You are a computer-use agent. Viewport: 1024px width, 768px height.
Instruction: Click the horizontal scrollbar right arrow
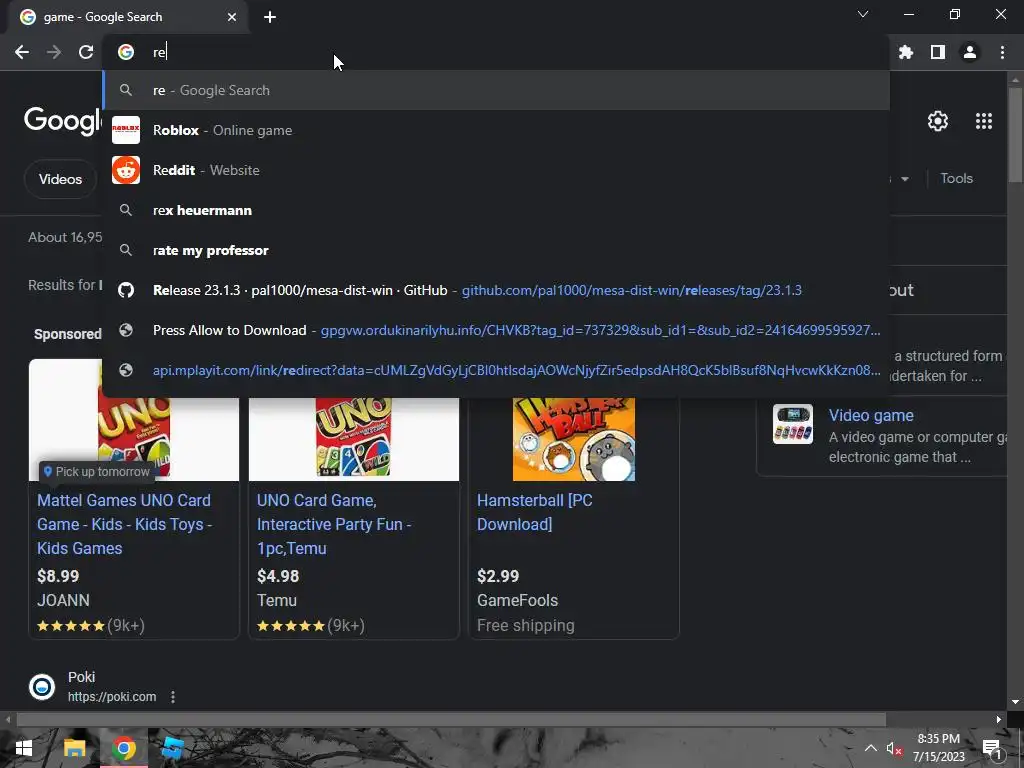click(x=998, y=720)
